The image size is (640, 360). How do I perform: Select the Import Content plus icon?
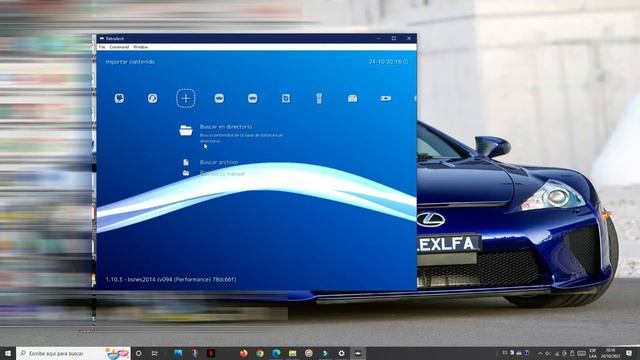tap(186, 98)
